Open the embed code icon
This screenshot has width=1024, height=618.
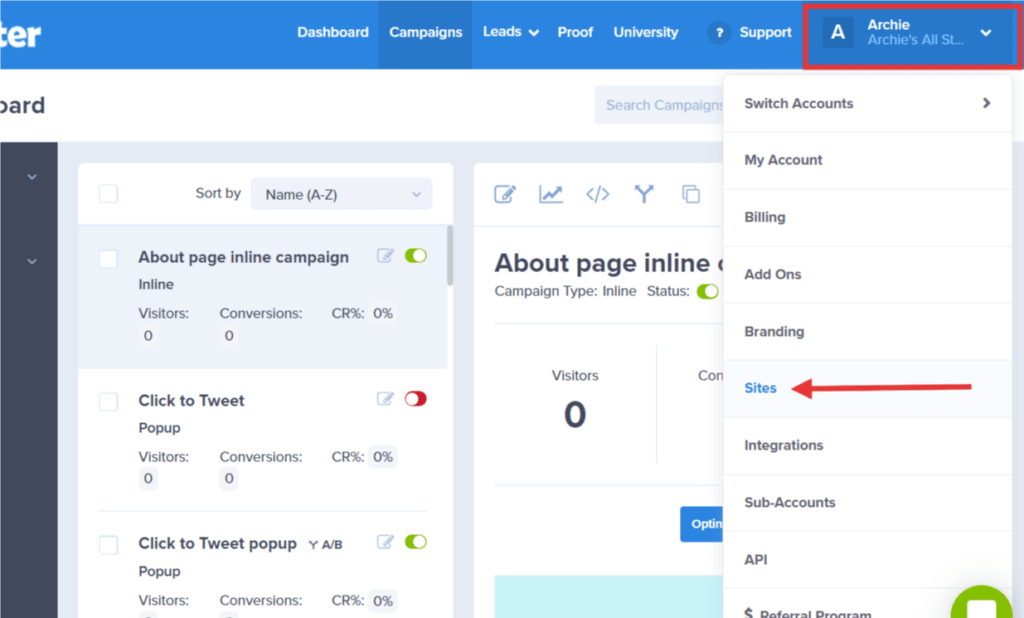pos(597,194)
